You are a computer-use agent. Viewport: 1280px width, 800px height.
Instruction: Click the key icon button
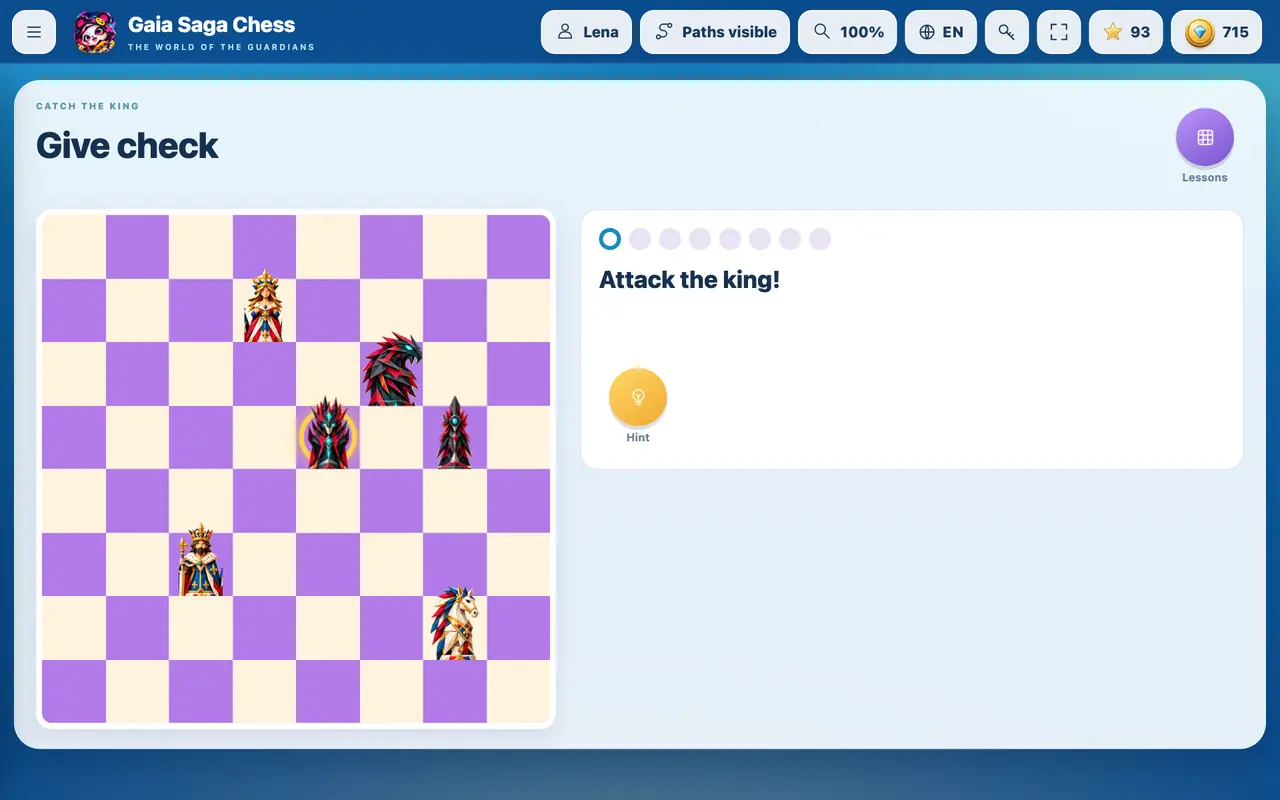1007,32
